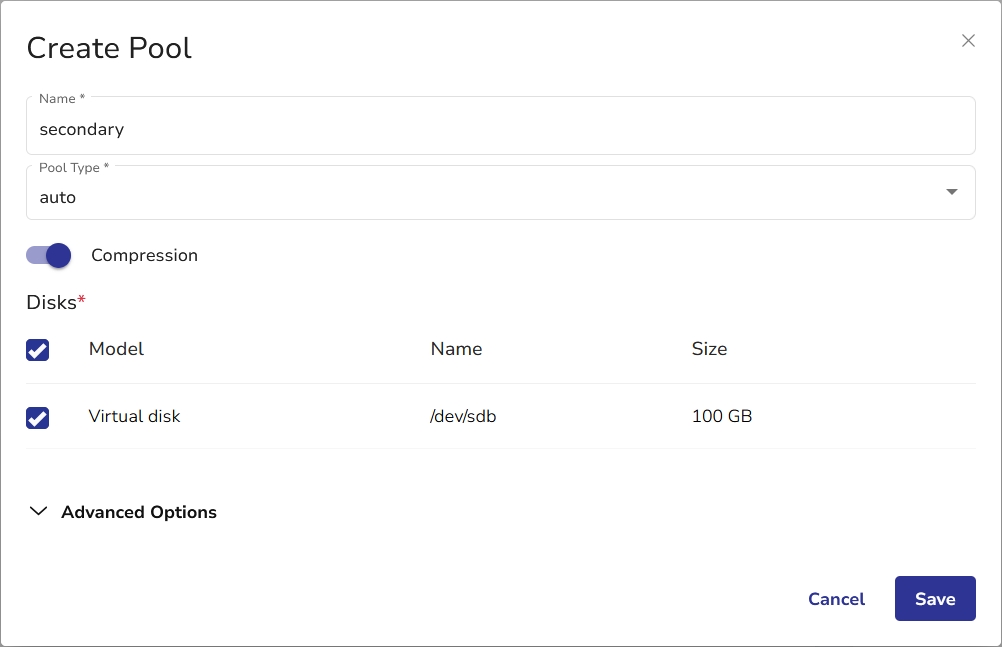Click the Size column header
The image size is (1002, 647).
coord(709,349)
